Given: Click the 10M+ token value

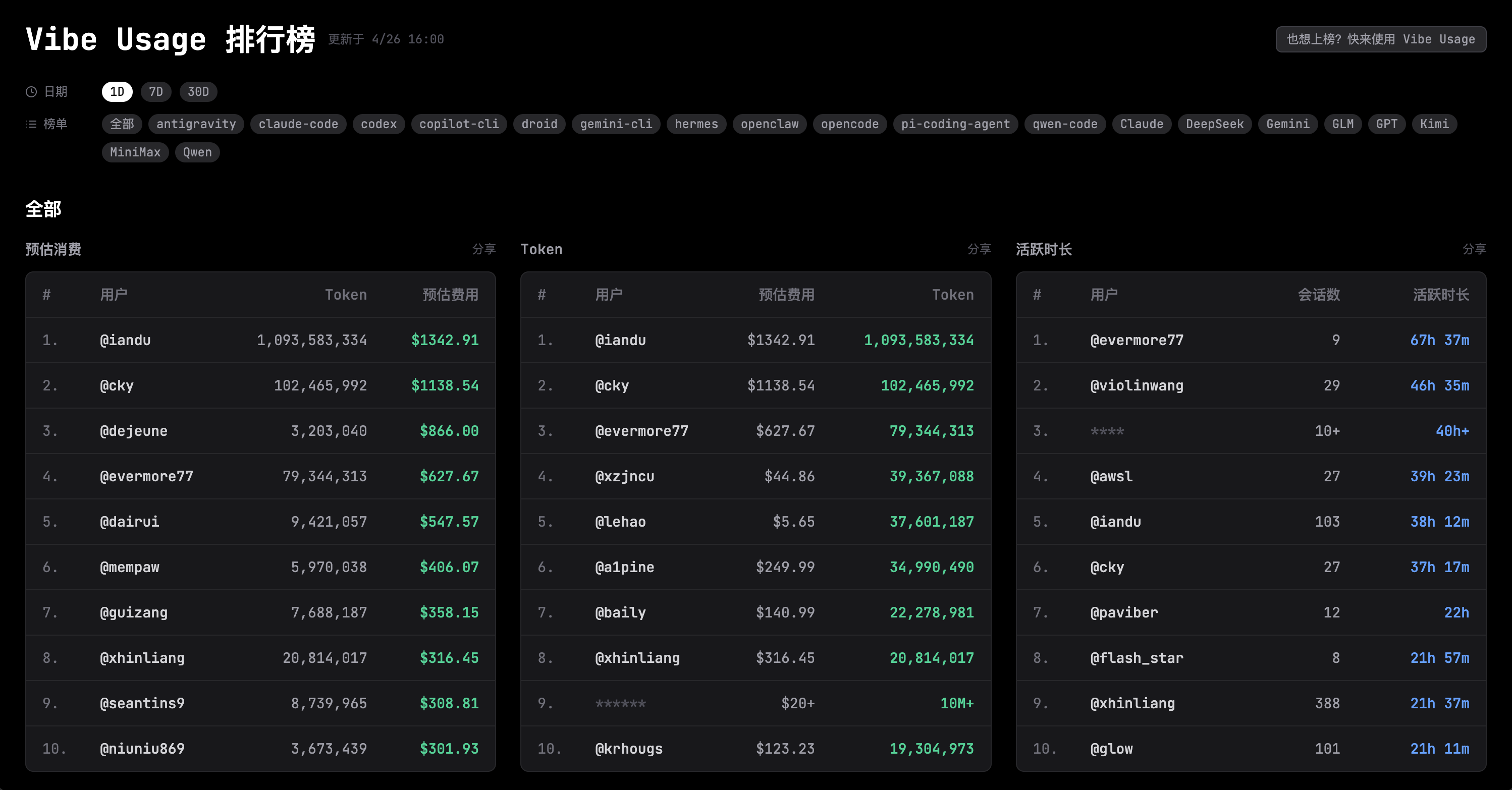Looking at the screenshot, I should [x=957, y=703].
